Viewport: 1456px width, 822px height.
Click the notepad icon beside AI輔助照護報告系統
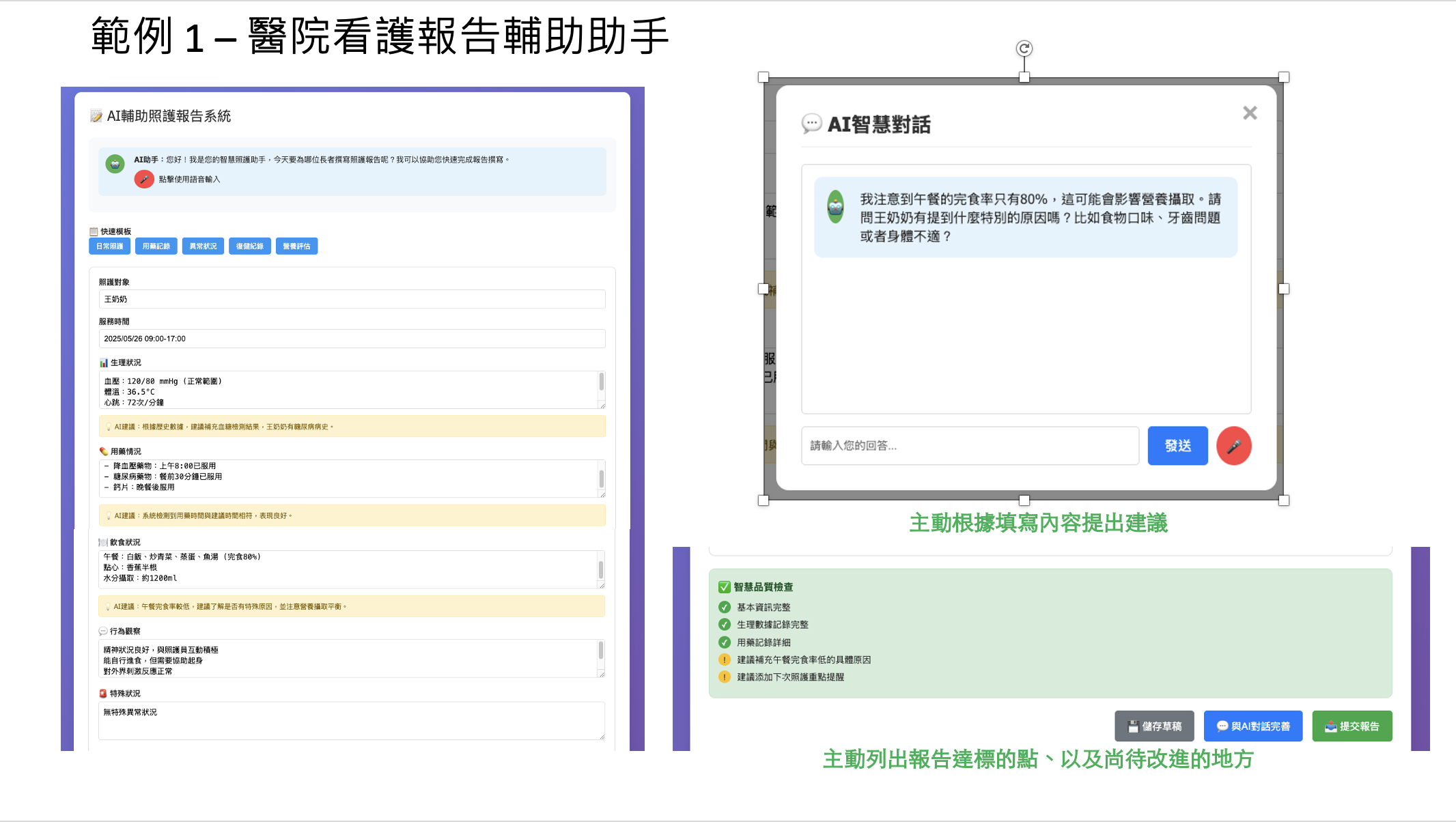[96, 116]
